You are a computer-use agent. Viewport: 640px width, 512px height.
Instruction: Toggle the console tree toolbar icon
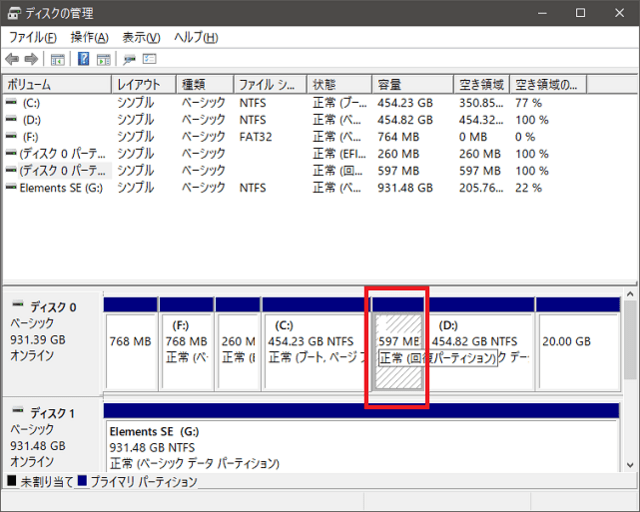58,59
